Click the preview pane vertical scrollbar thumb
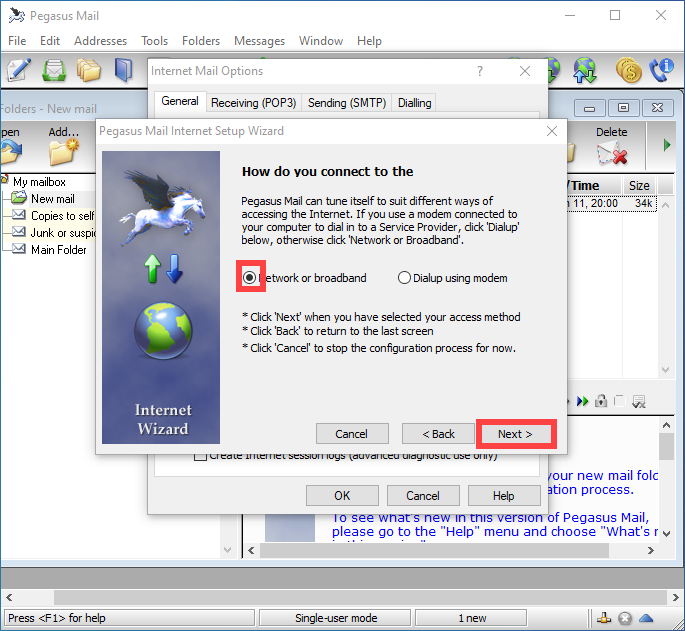685x631 pixels. (x=666, y=447)
